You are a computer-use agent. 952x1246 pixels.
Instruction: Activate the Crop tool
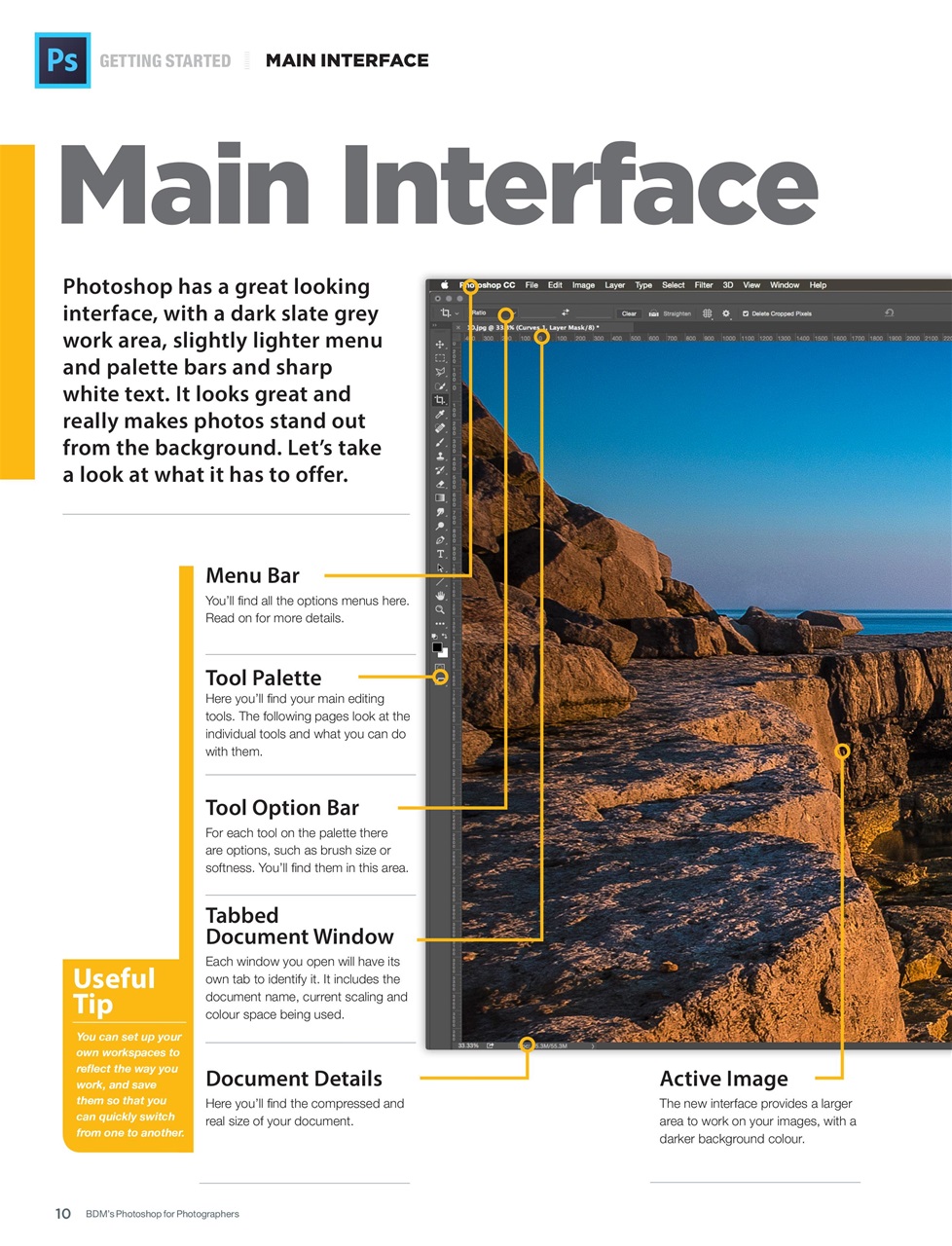(x=440, y=399)
